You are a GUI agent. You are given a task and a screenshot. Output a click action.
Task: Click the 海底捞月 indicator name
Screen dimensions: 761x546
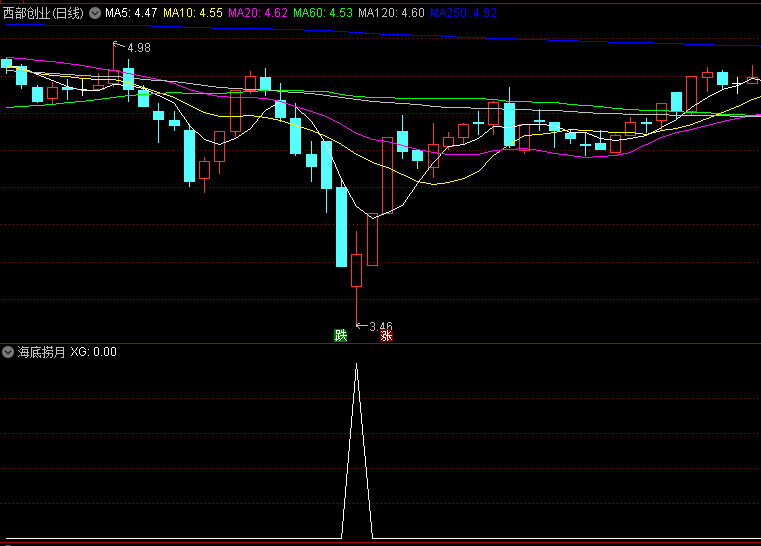(x=41, y=352)
